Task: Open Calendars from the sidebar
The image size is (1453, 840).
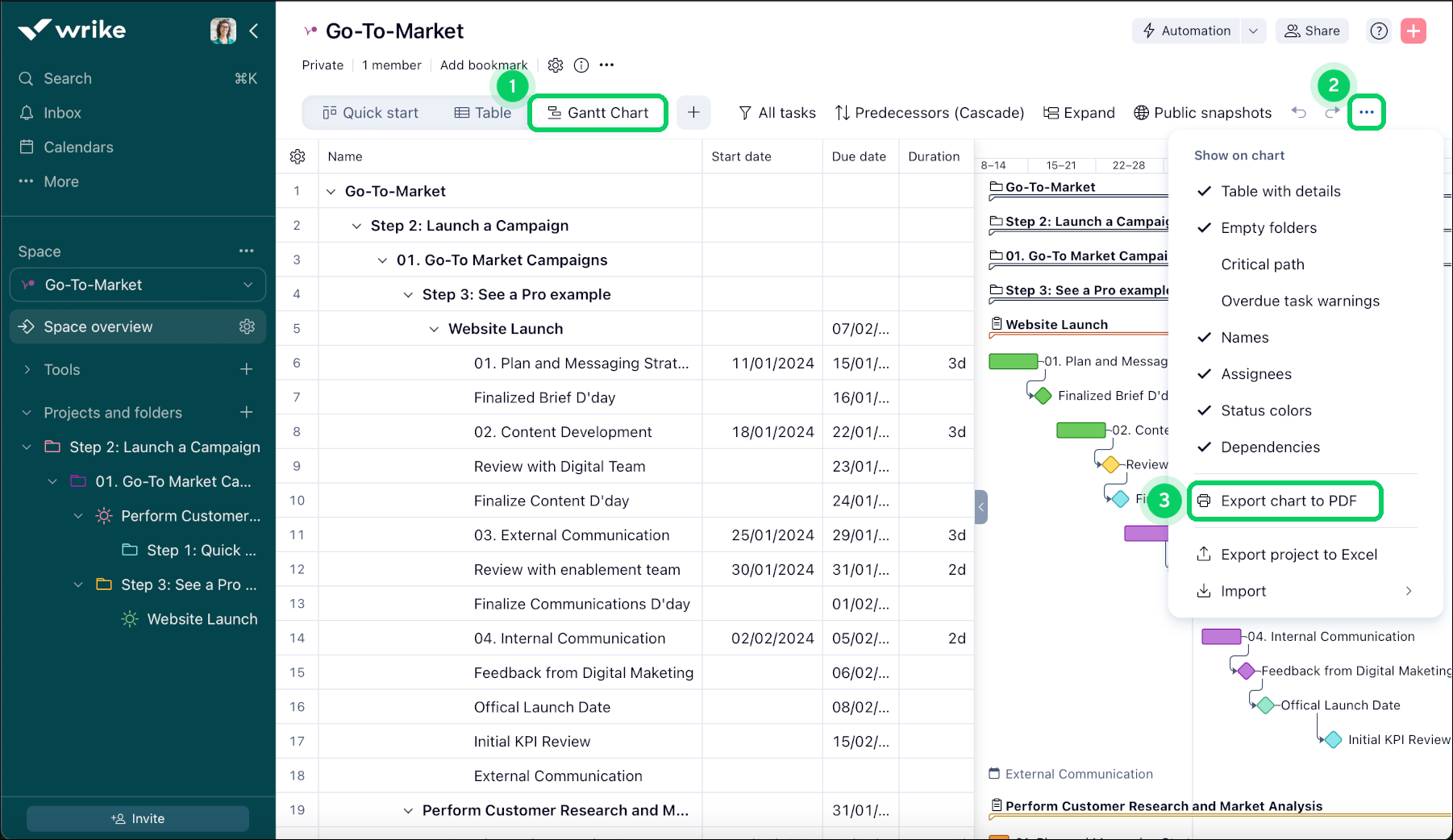Action: coord(77,147)
